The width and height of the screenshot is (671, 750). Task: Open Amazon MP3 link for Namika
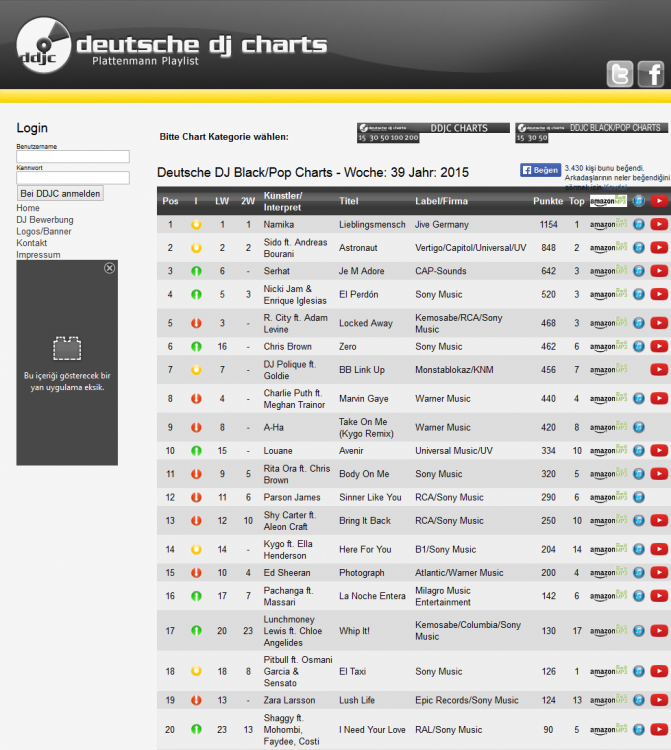608,224
